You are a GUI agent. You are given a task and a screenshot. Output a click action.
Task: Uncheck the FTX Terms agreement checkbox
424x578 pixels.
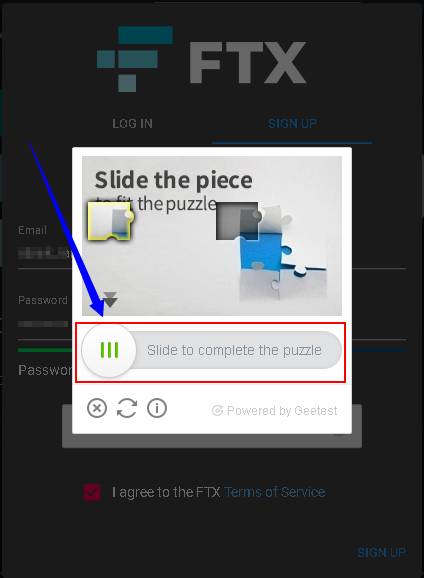tap(92, 492)
